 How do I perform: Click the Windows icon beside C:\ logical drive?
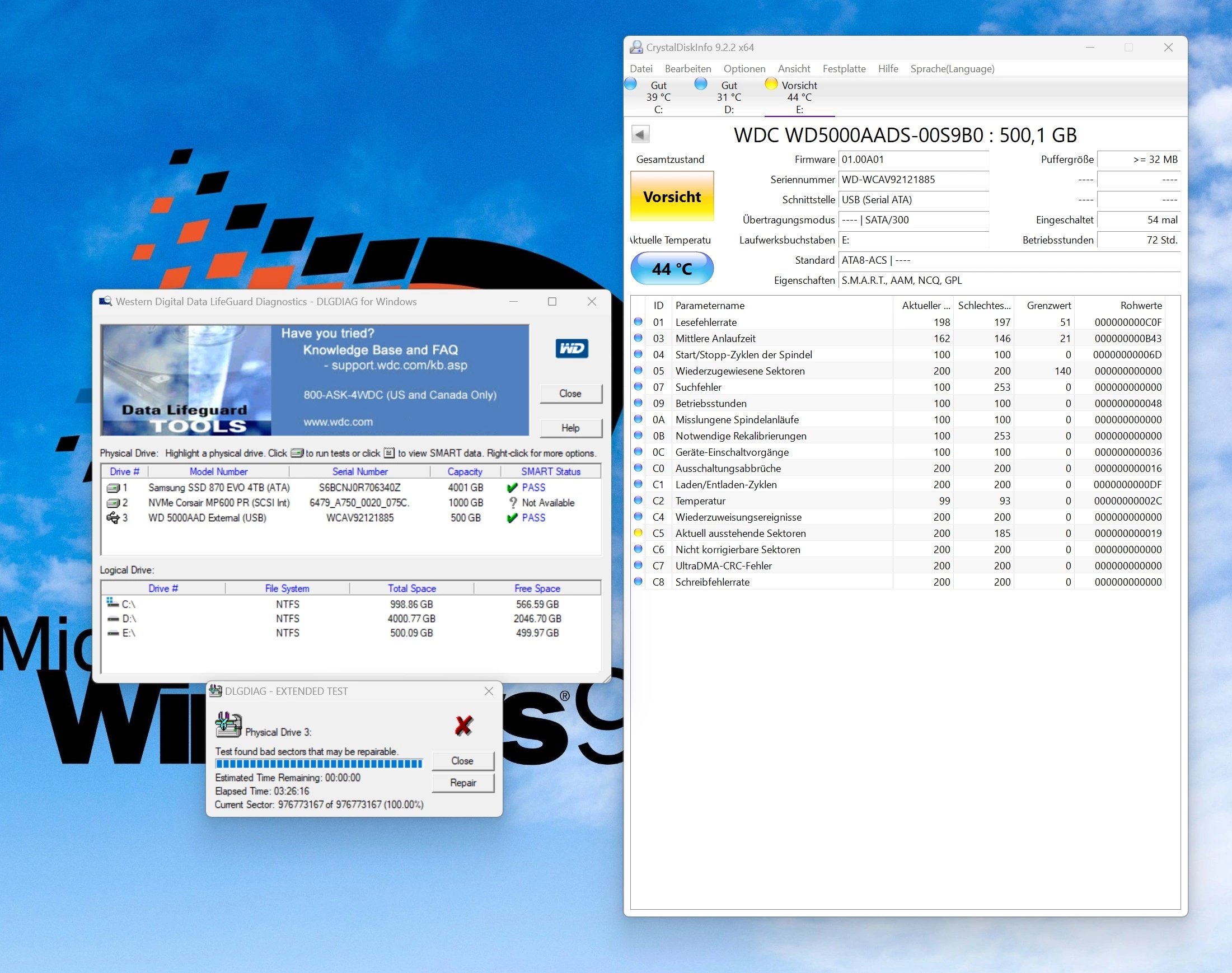click(x=112, y=602)
